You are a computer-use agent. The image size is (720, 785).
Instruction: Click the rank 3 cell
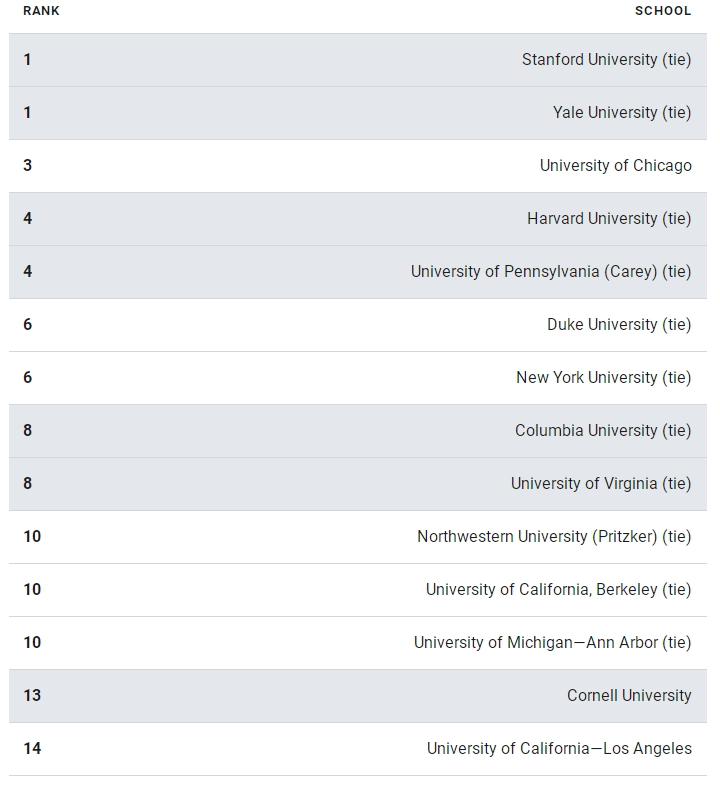click(x=28, y=166)
